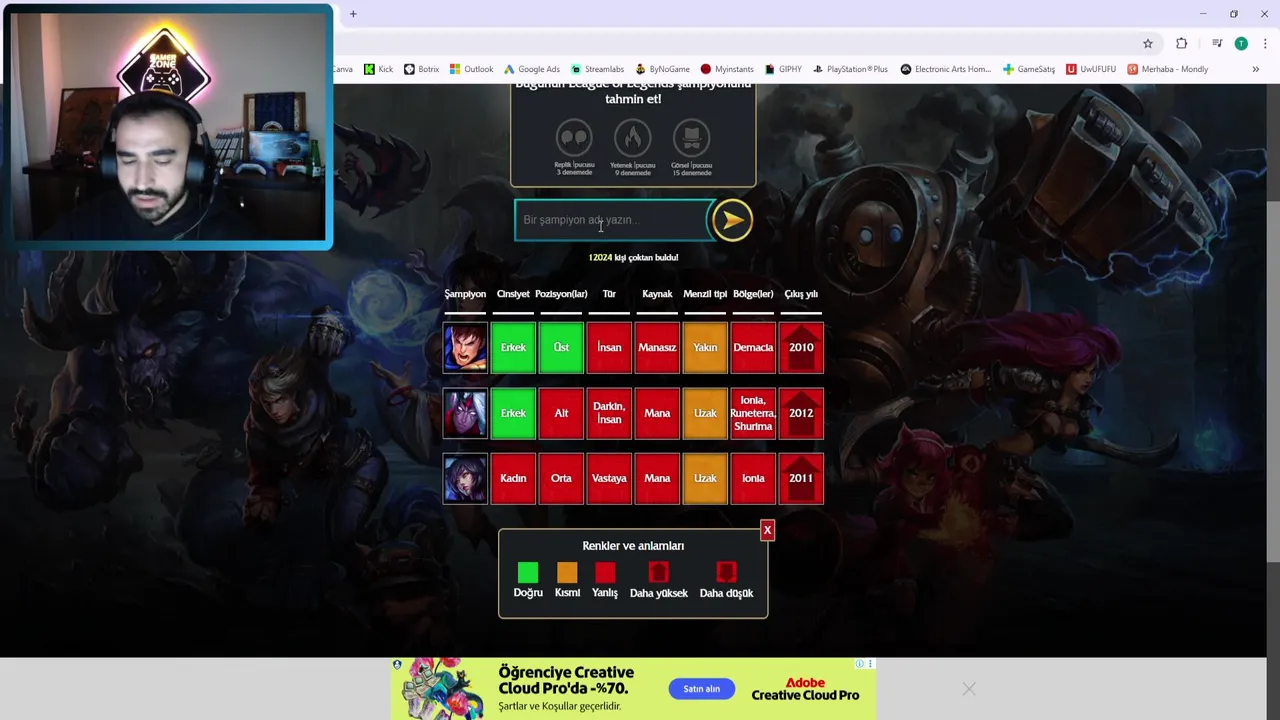Screen dimensions: 1280x720
Task: Open the Chrome three-dot menu
Action: [1265, 43]
